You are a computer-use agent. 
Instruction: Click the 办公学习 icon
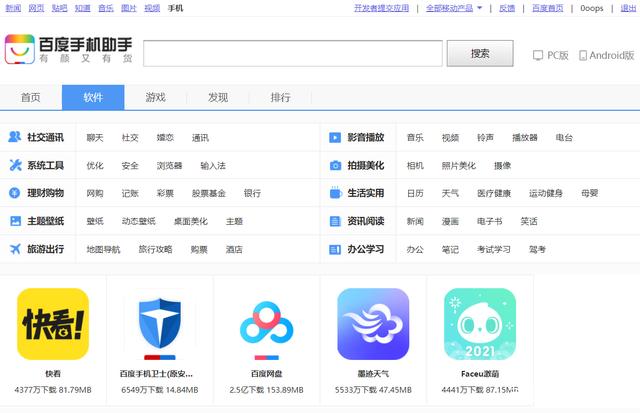point(335,249)
